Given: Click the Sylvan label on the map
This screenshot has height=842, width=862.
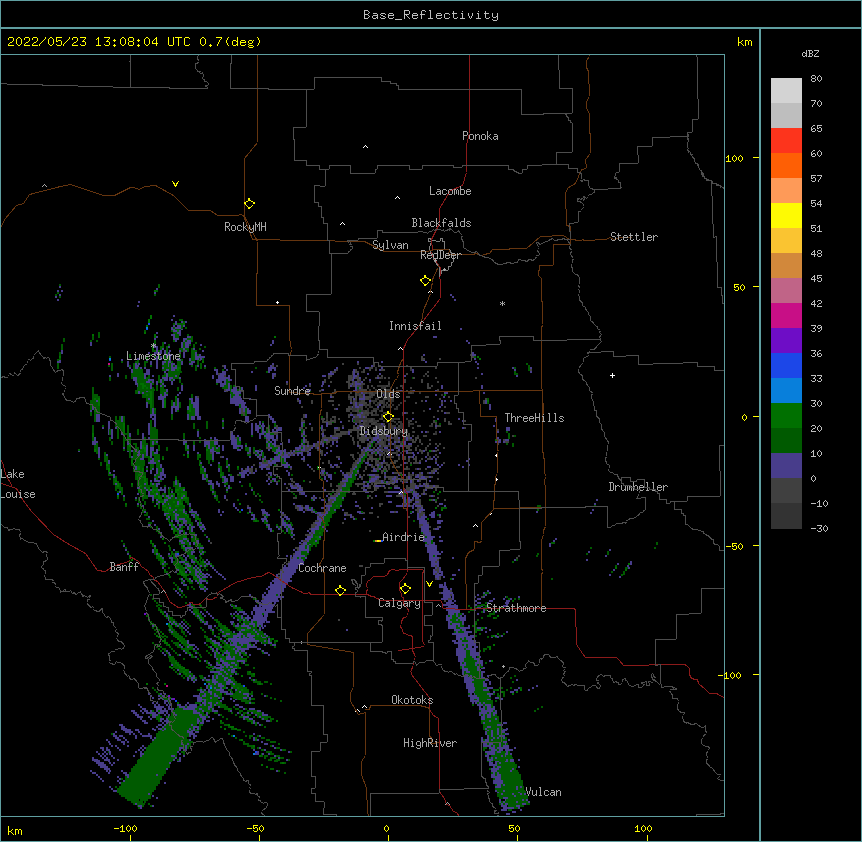Looking at the screenshot, I should [390, 245].
